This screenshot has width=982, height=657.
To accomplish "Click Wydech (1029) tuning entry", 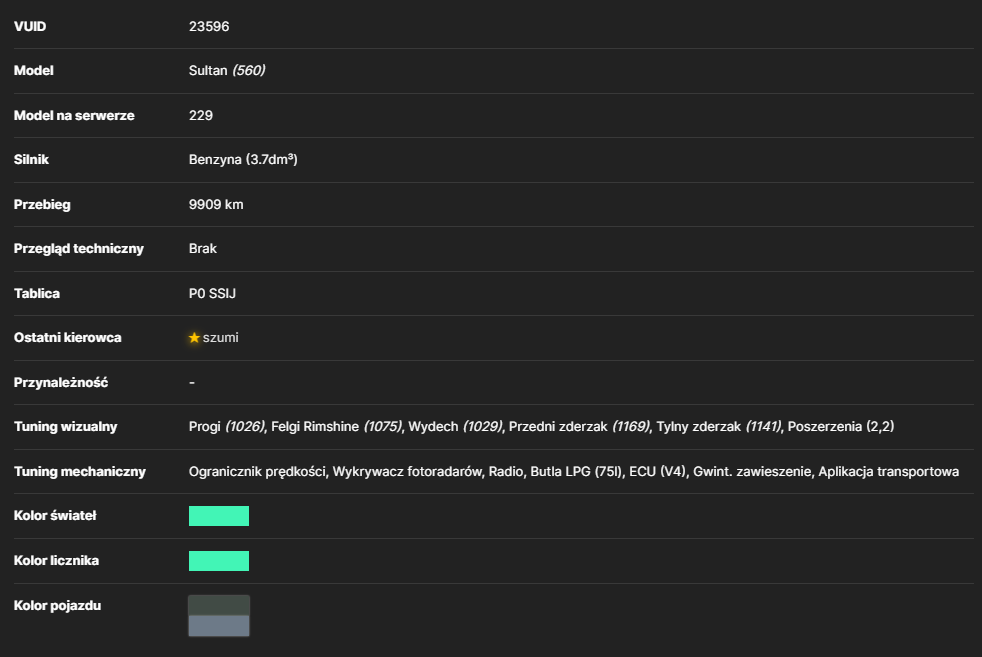I will pos(455,427).
